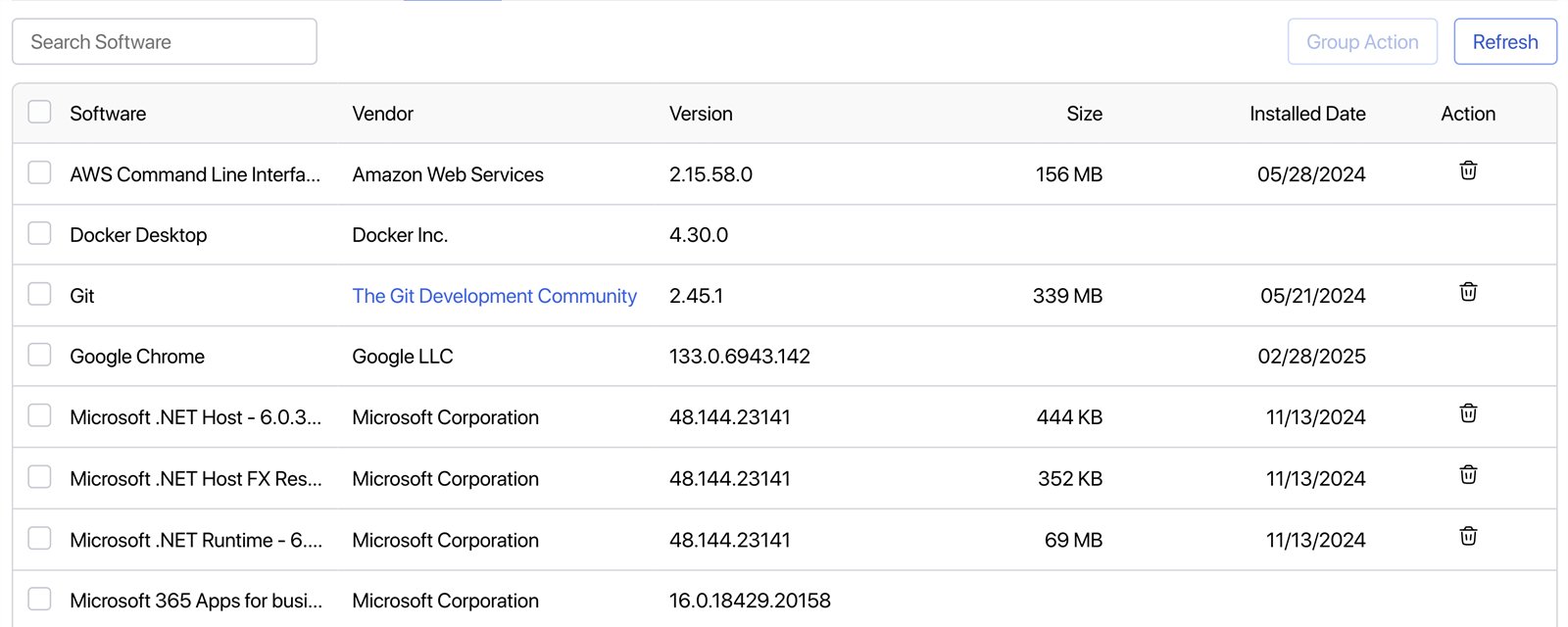Click the Vendor column header
Viewport: 1568px width, 627px height.
coord(382,114)
